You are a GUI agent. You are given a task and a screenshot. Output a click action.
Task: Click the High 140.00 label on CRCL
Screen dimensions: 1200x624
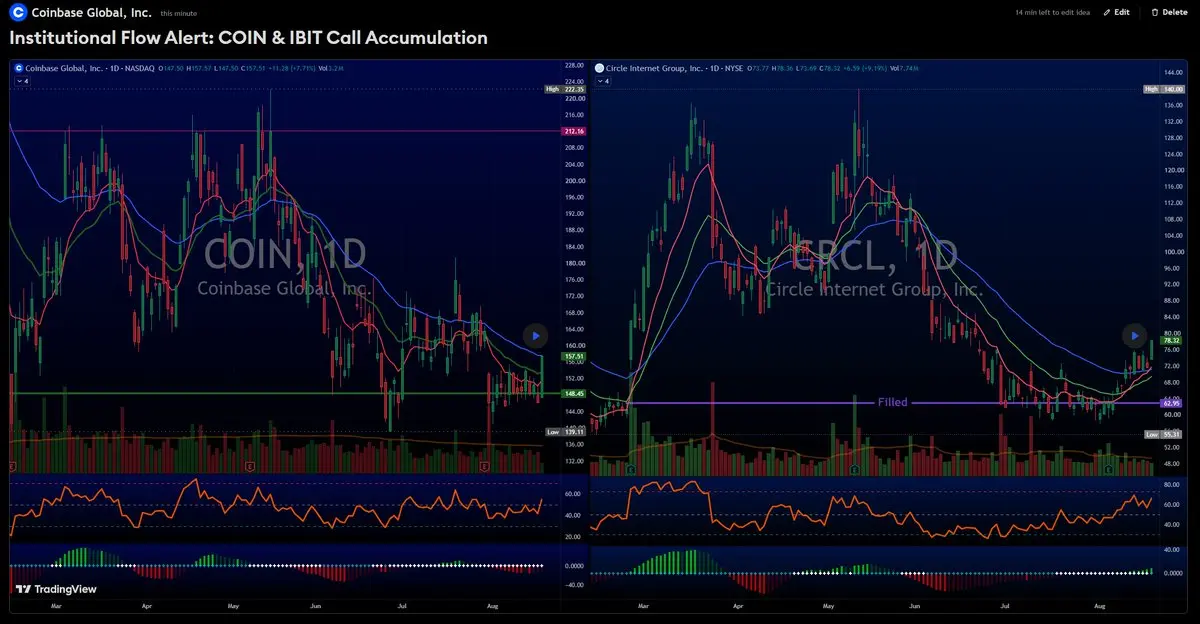click(1163, 89)
